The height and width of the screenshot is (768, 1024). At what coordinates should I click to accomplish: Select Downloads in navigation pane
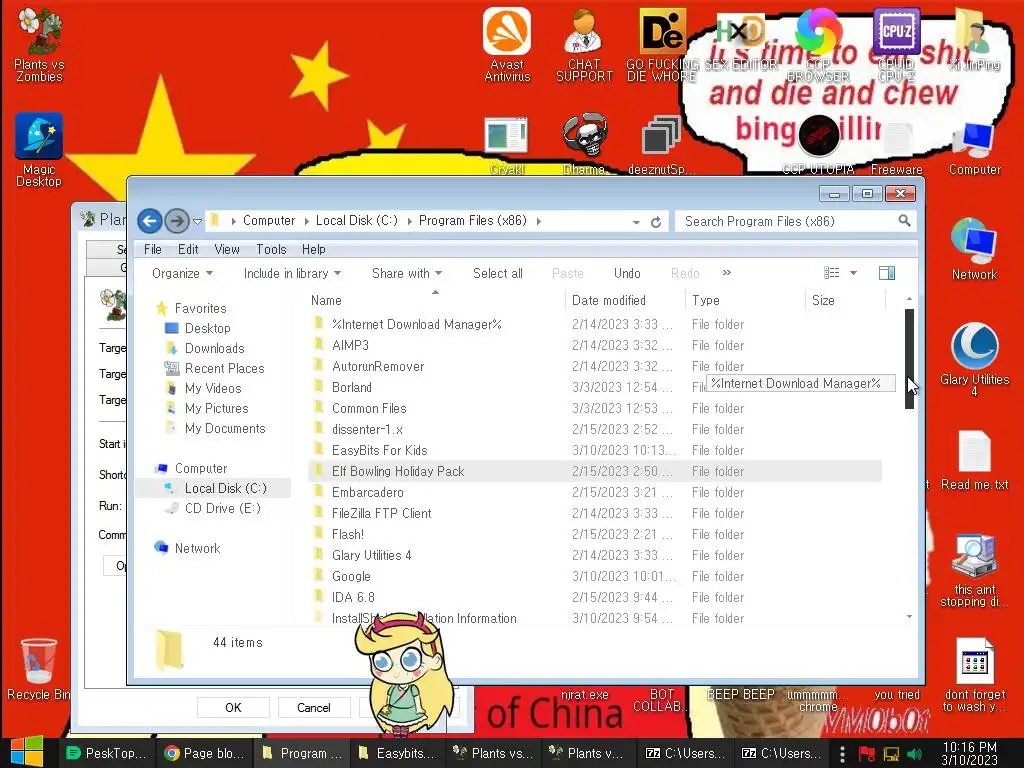click(214, 349)
